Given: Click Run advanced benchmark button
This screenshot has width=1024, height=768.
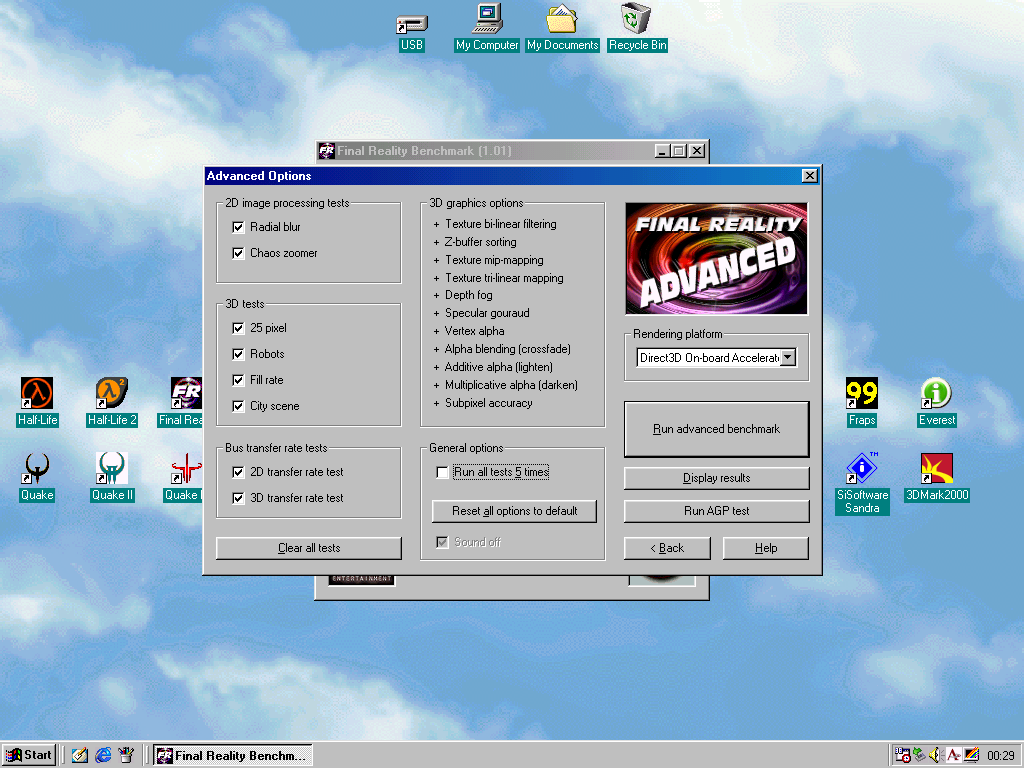Looking at the screenshot, I should (x=716, y=429).
